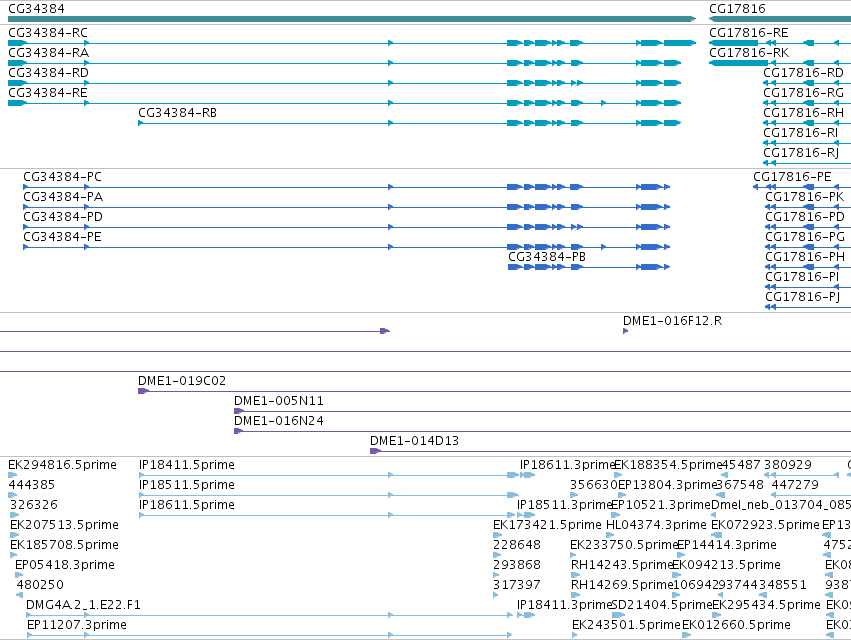Click the CG34384-PD protein label
The width and height of the screenshot is (851, 640).
(63, 217)
